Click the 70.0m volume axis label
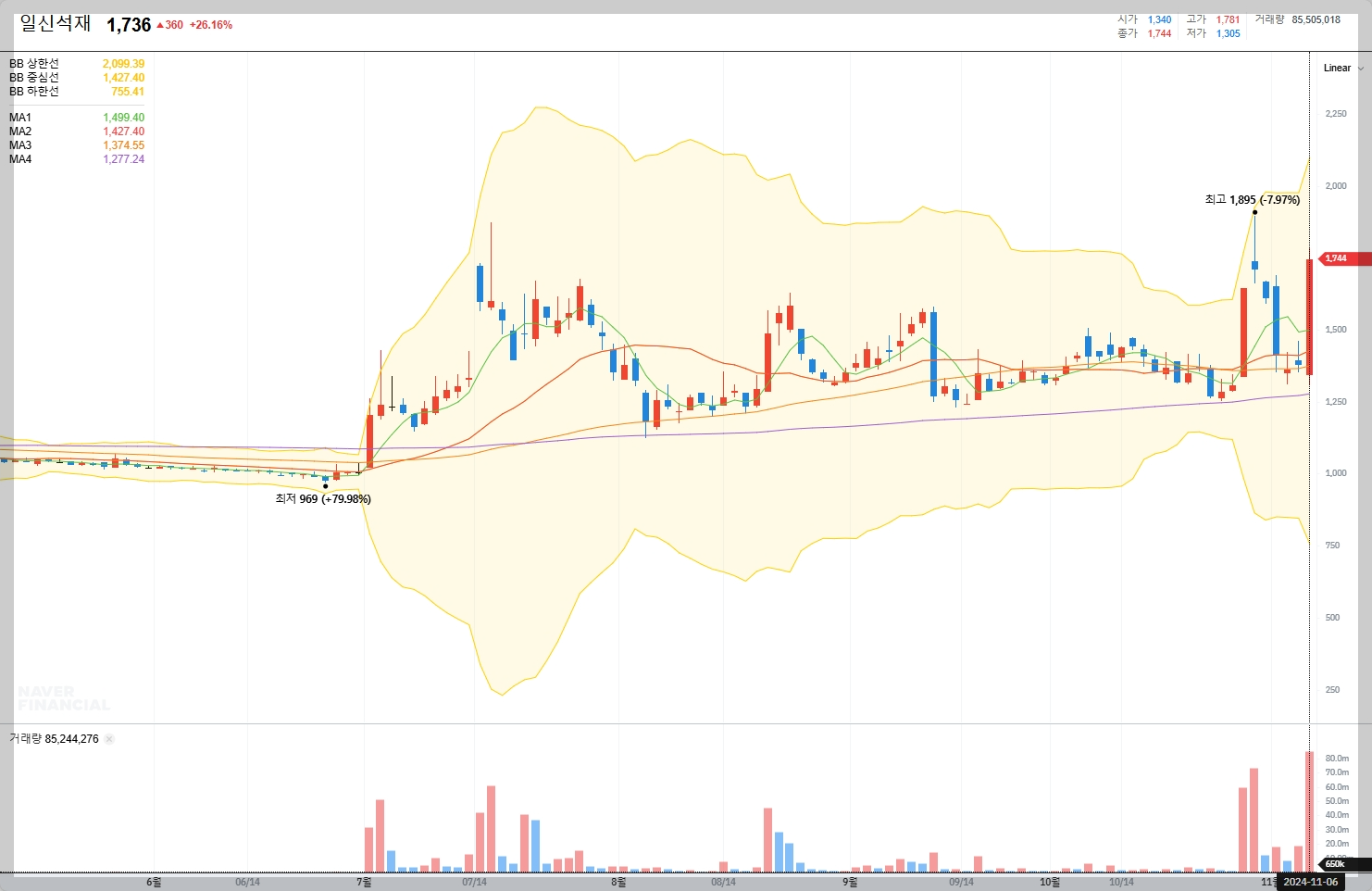 tap(1337, 772)
